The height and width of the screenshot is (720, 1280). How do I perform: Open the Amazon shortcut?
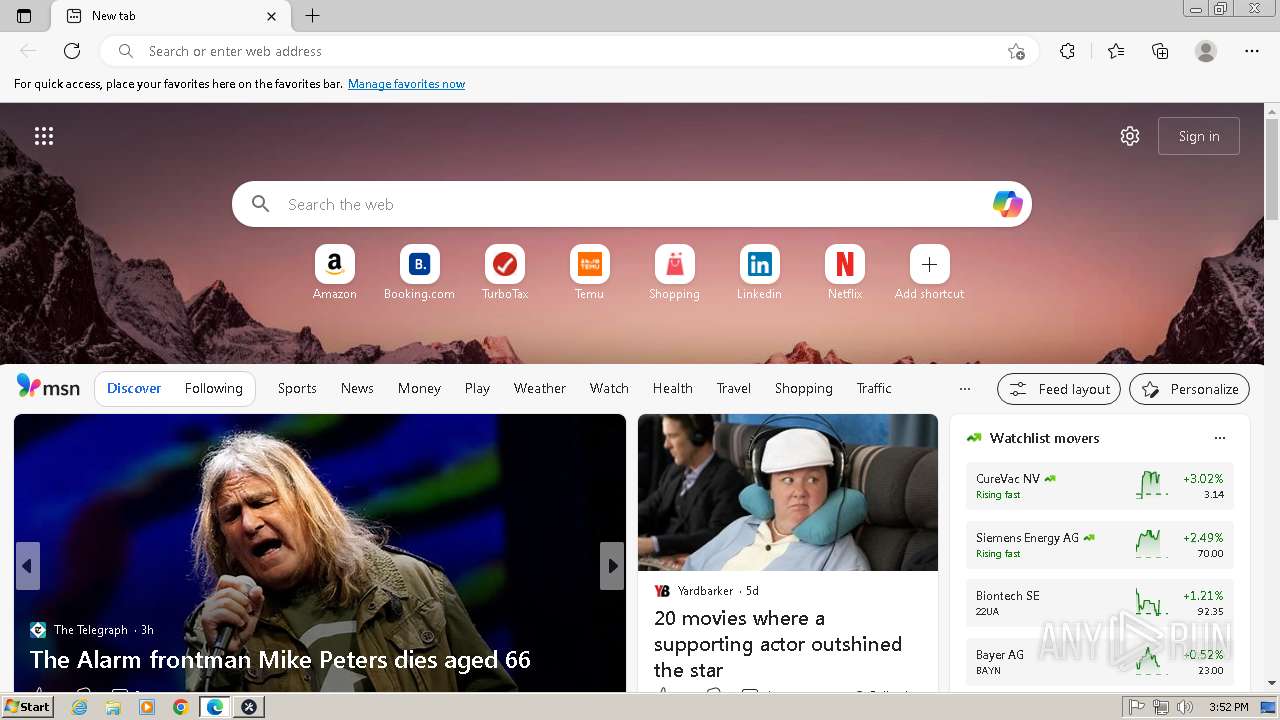coord(335,273)
